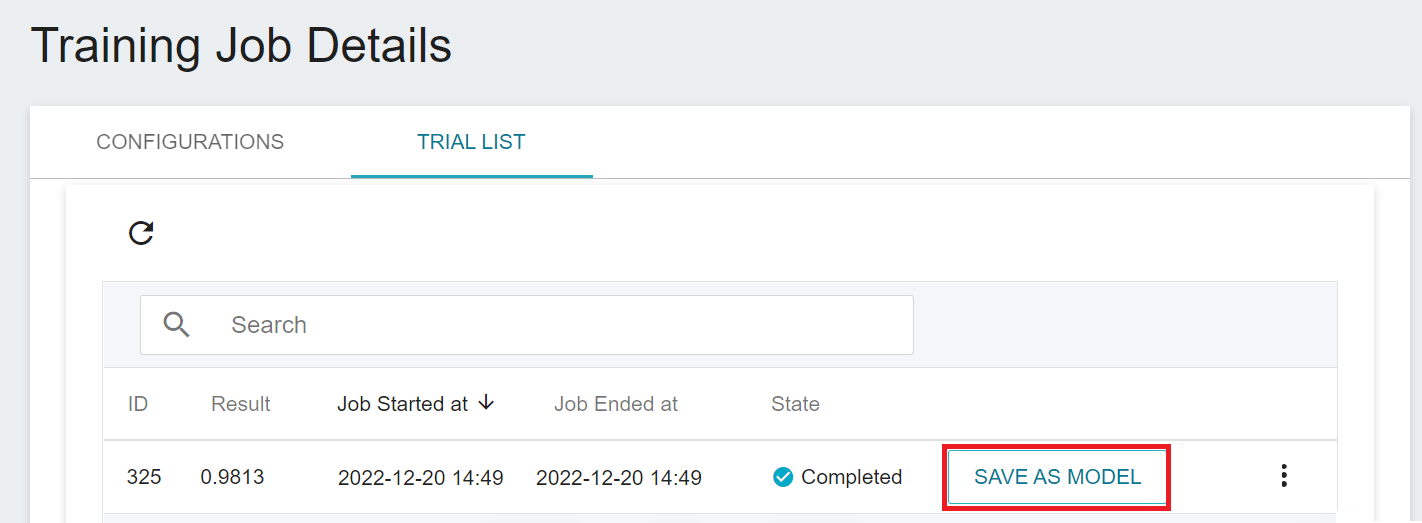
Task: Click the Training Job Details heading
Action: [x=241, y=46]
